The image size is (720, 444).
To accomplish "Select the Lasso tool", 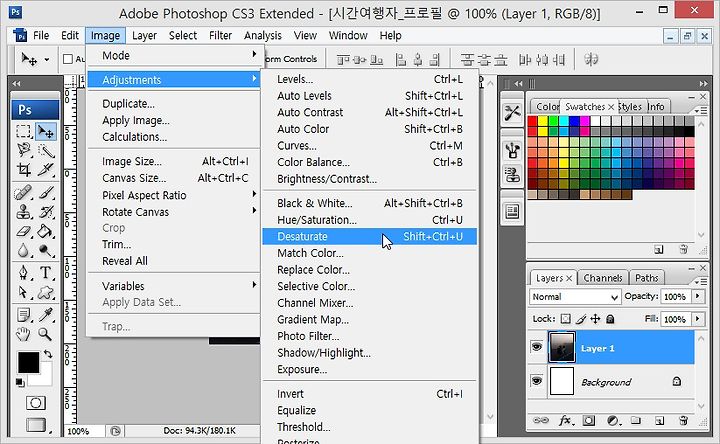I will (23, 150).
